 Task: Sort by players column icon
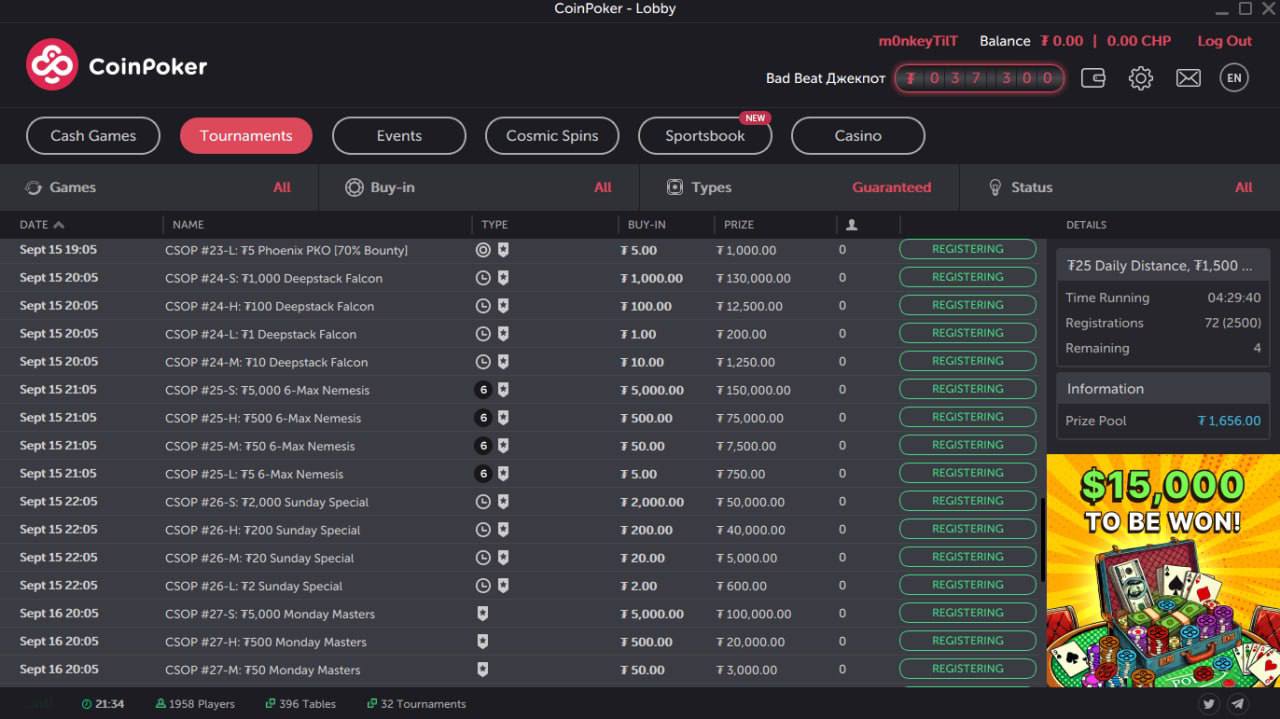[x=851, y=225]
